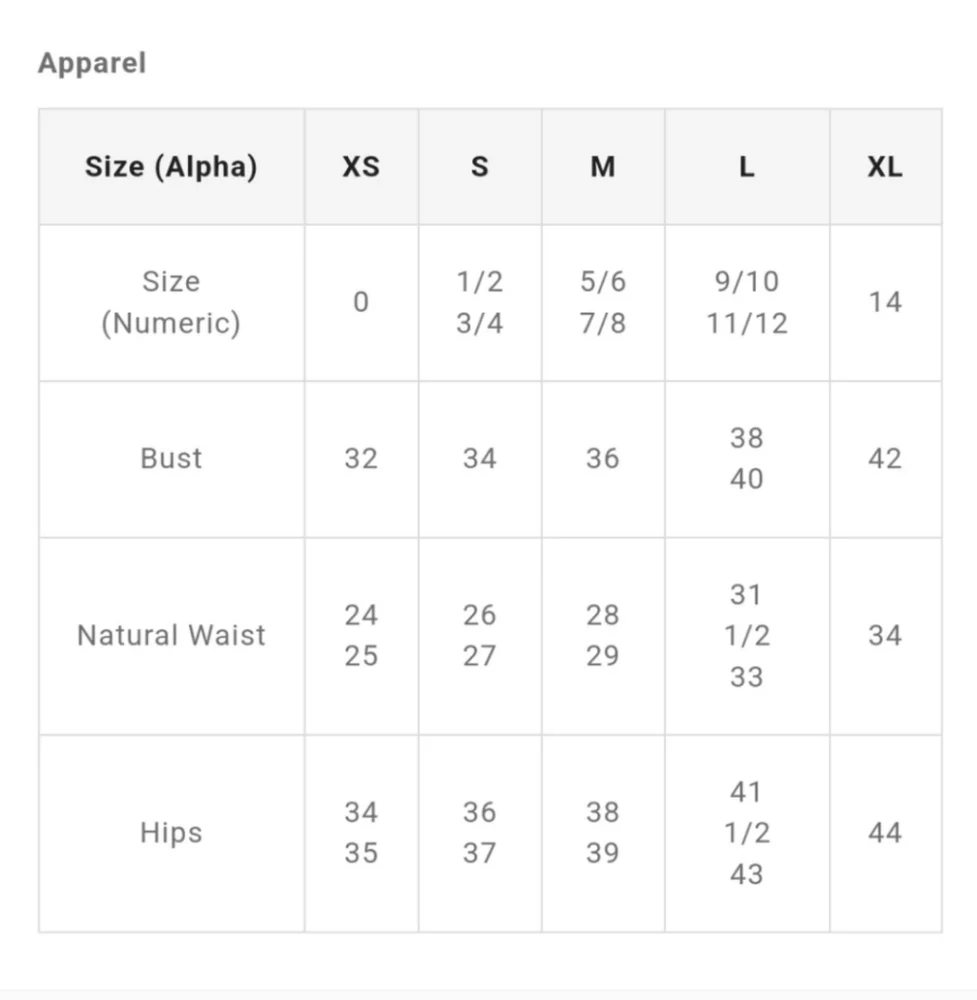Select the 5/6 7/8 numeric size cell
977x1000 pixels.
click(x=603, y=302)
